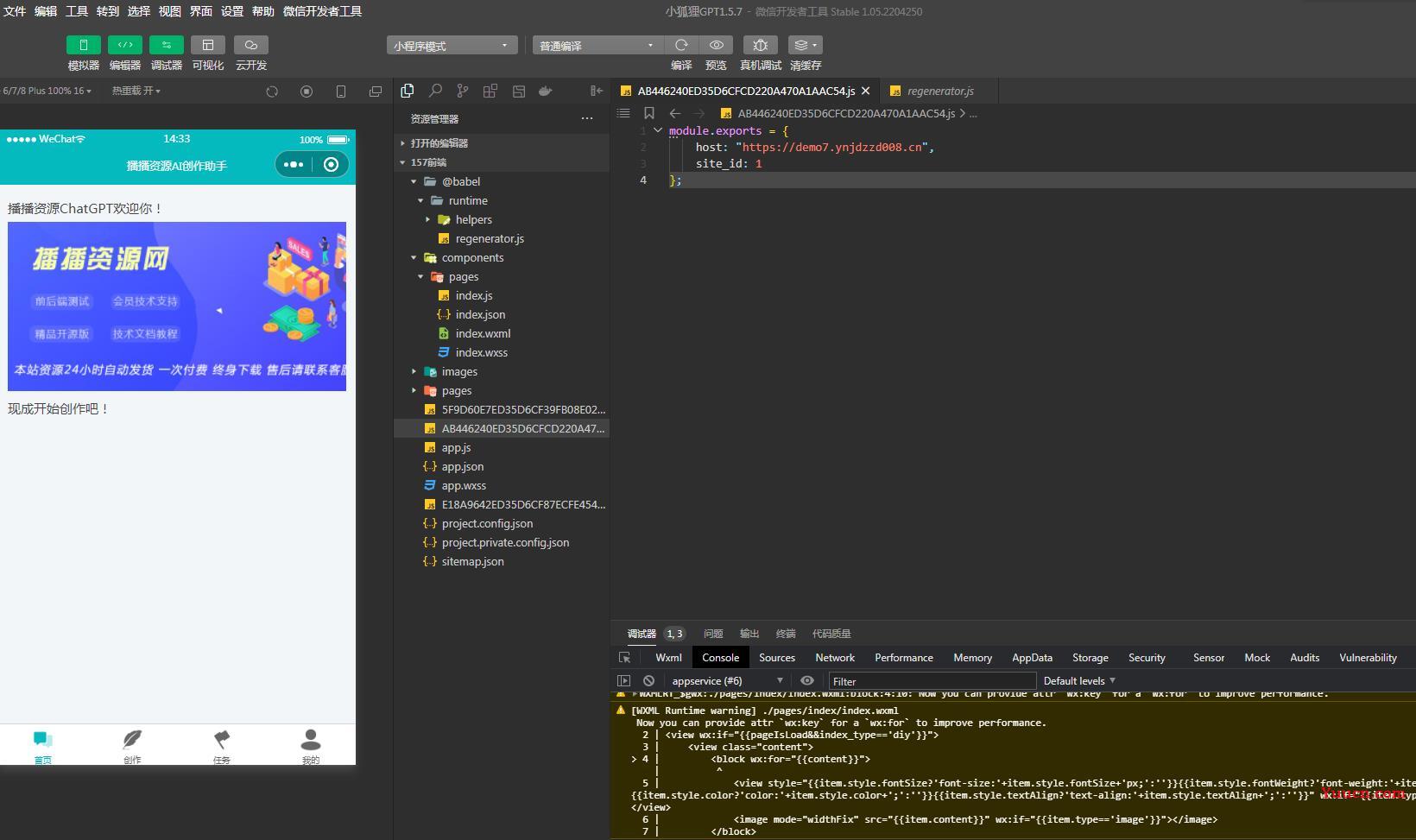The height and width of the screenshot is (840, 1416).
Task: Switch to the Network tab
Action: click(835, 657)
